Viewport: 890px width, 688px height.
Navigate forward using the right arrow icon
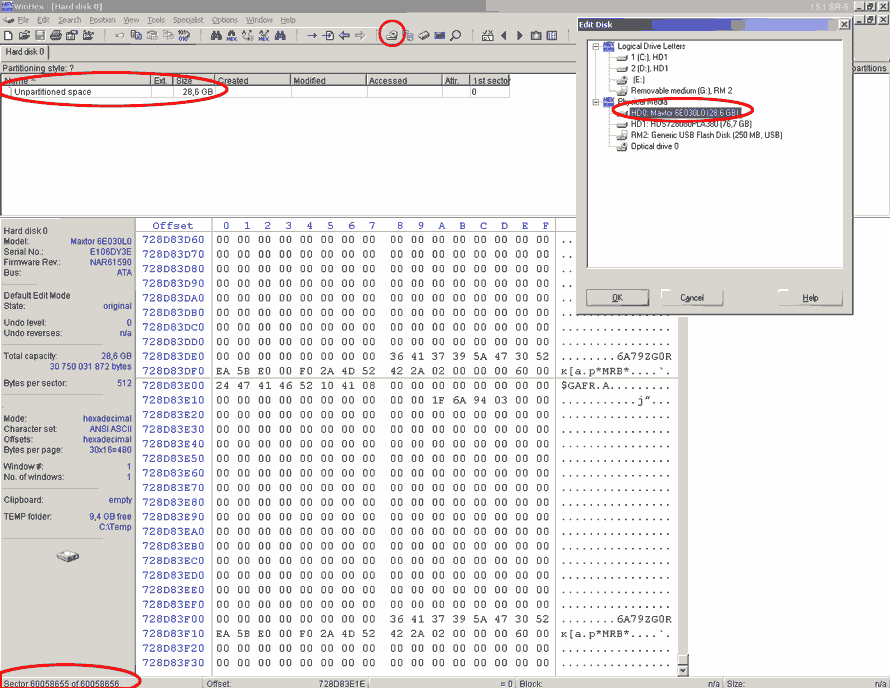pos(361,34)
